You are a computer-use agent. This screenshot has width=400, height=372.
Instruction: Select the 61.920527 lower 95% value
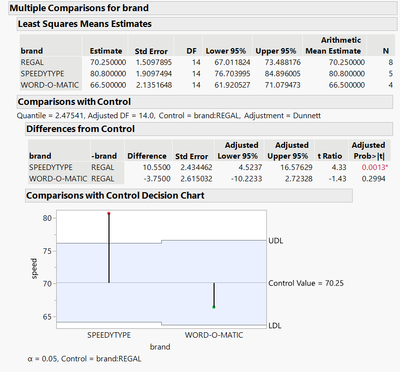232,85
